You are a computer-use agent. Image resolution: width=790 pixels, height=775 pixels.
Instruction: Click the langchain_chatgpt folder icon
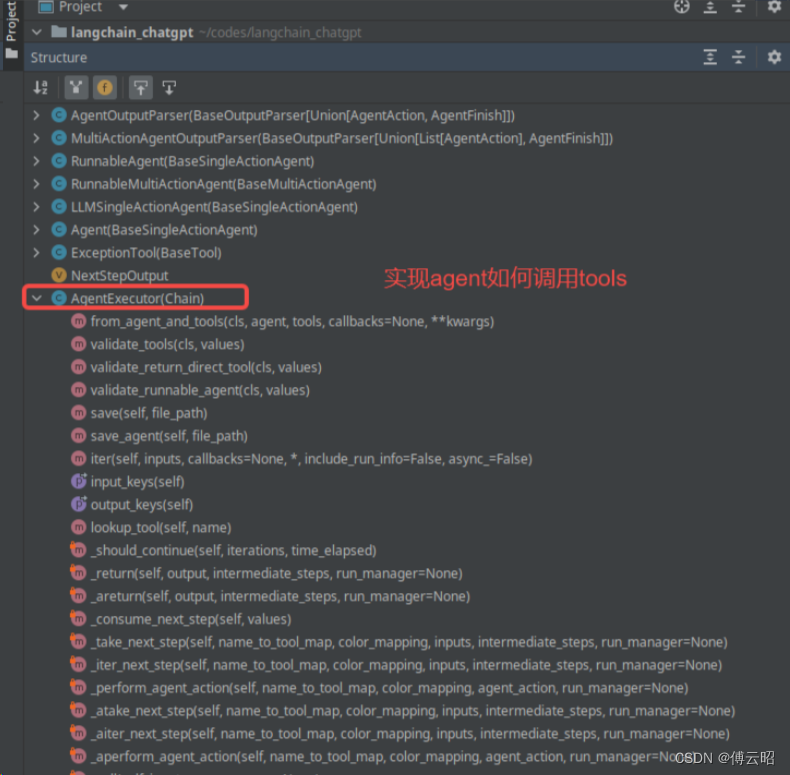click(59, 32)
